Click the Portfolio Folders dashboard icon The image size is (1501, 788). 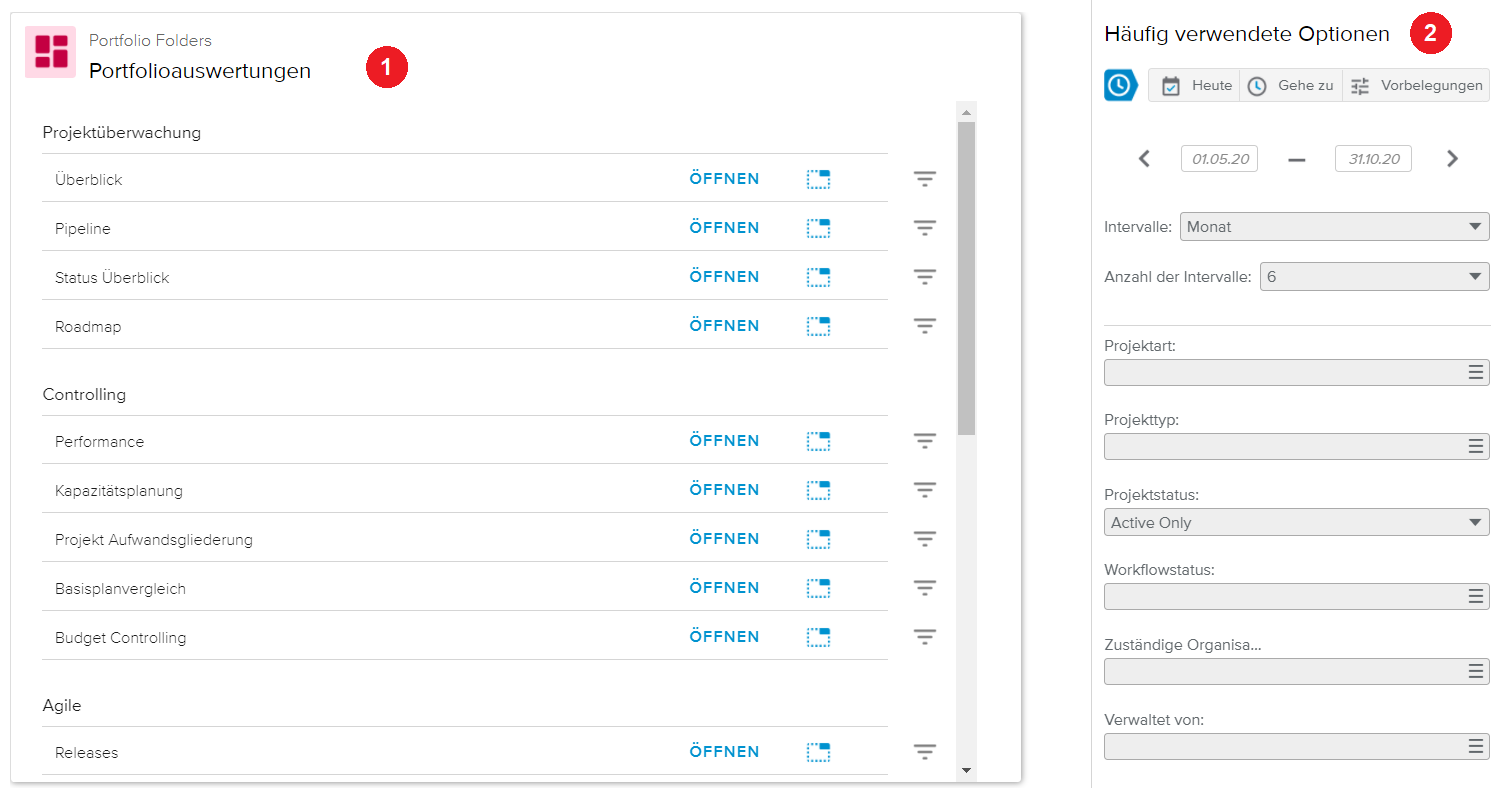pos(51,52)
